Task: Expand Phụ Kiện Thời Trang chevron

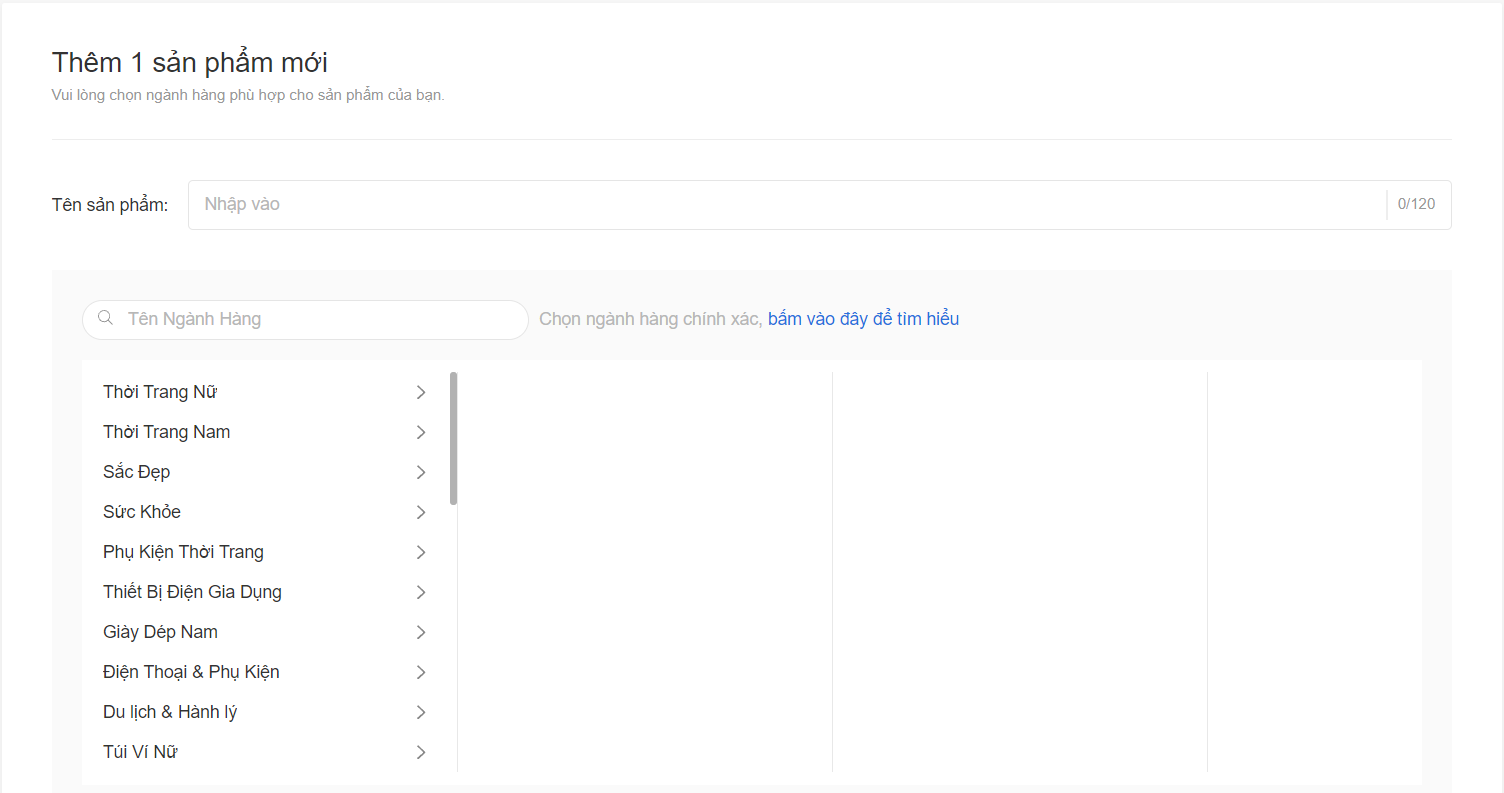Action: point(421,552)
